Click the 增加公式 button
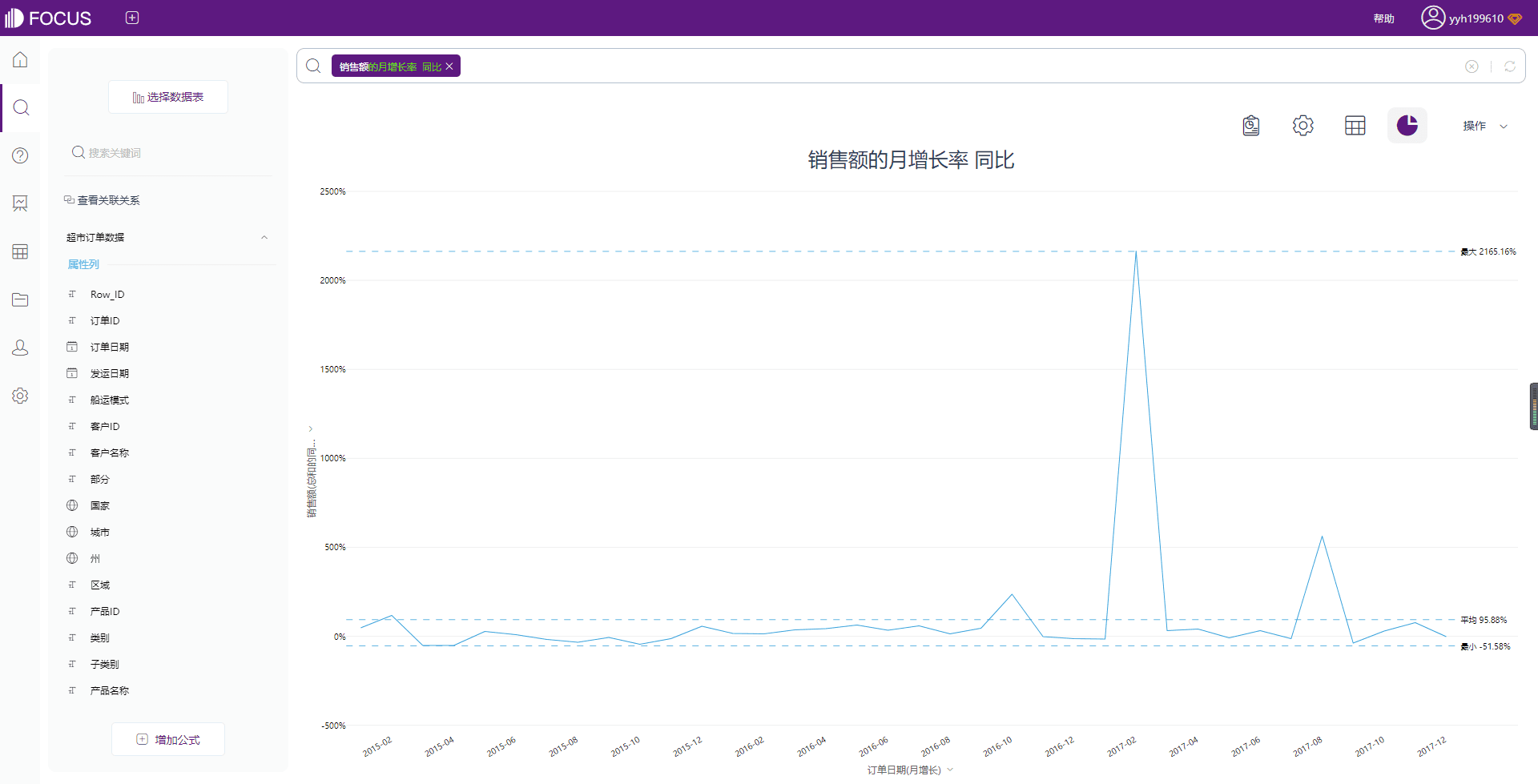Screen dimensions: 1538x784 click(x=168, y=739)
